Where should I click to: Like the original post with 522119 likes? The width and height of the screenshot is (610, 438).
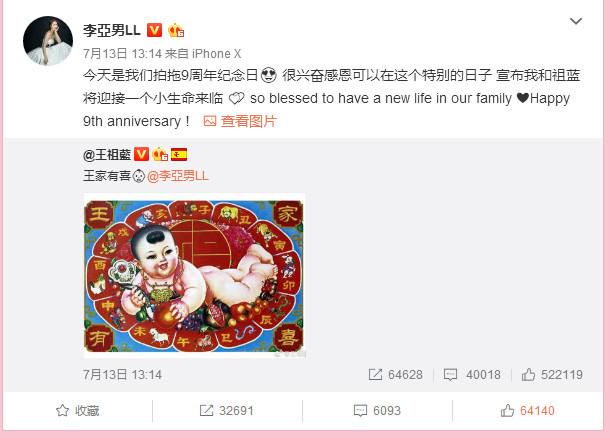point(552,375)
